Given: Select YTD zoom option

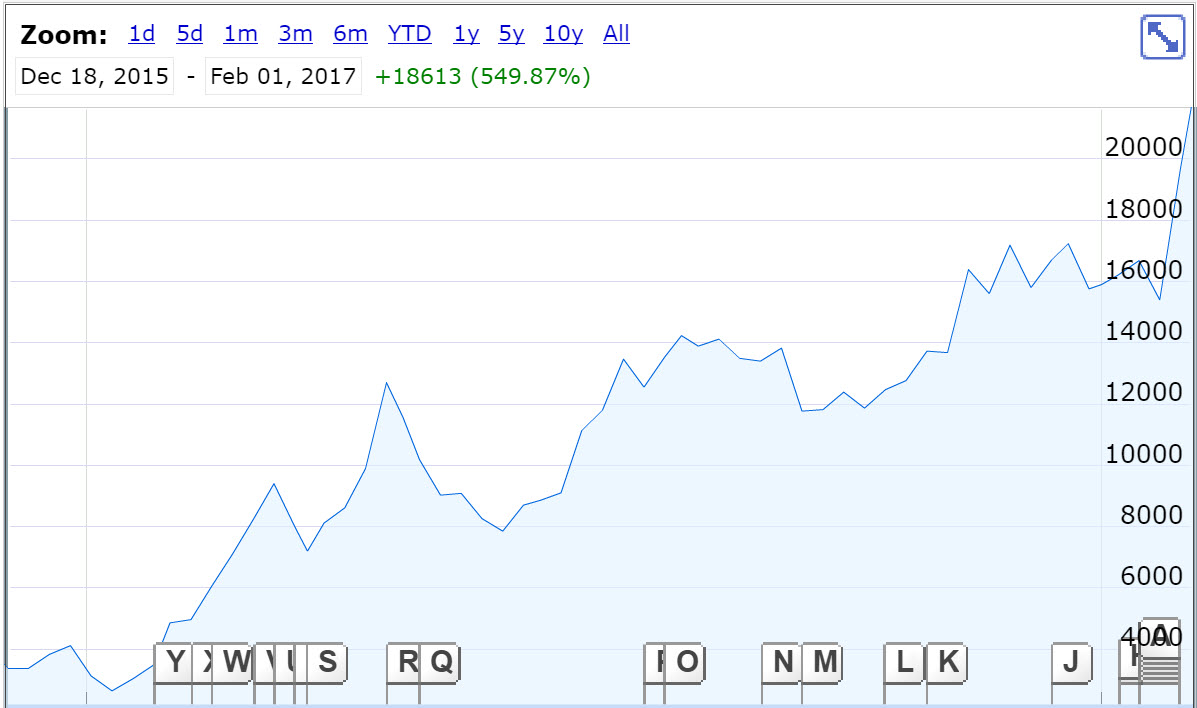Looking at the screenshot, I should 410,34.
